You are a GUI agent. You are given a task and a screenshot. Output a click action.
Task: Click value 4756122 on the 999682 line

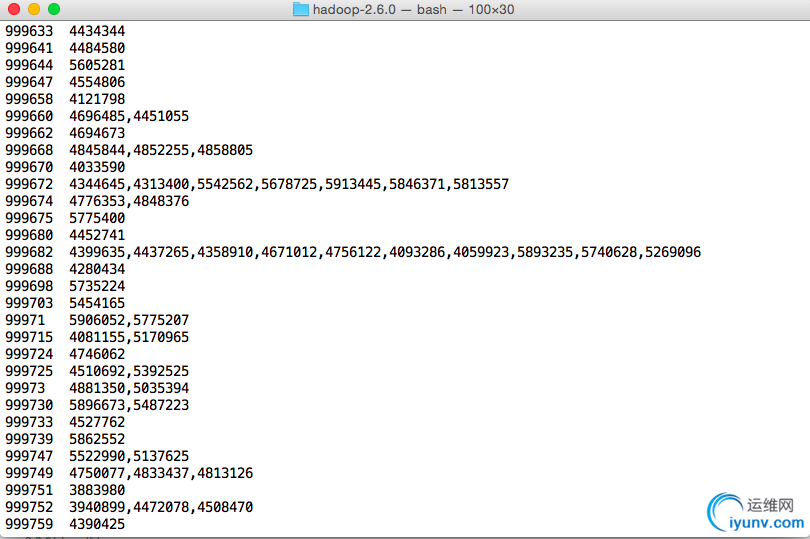pos(353,252)
